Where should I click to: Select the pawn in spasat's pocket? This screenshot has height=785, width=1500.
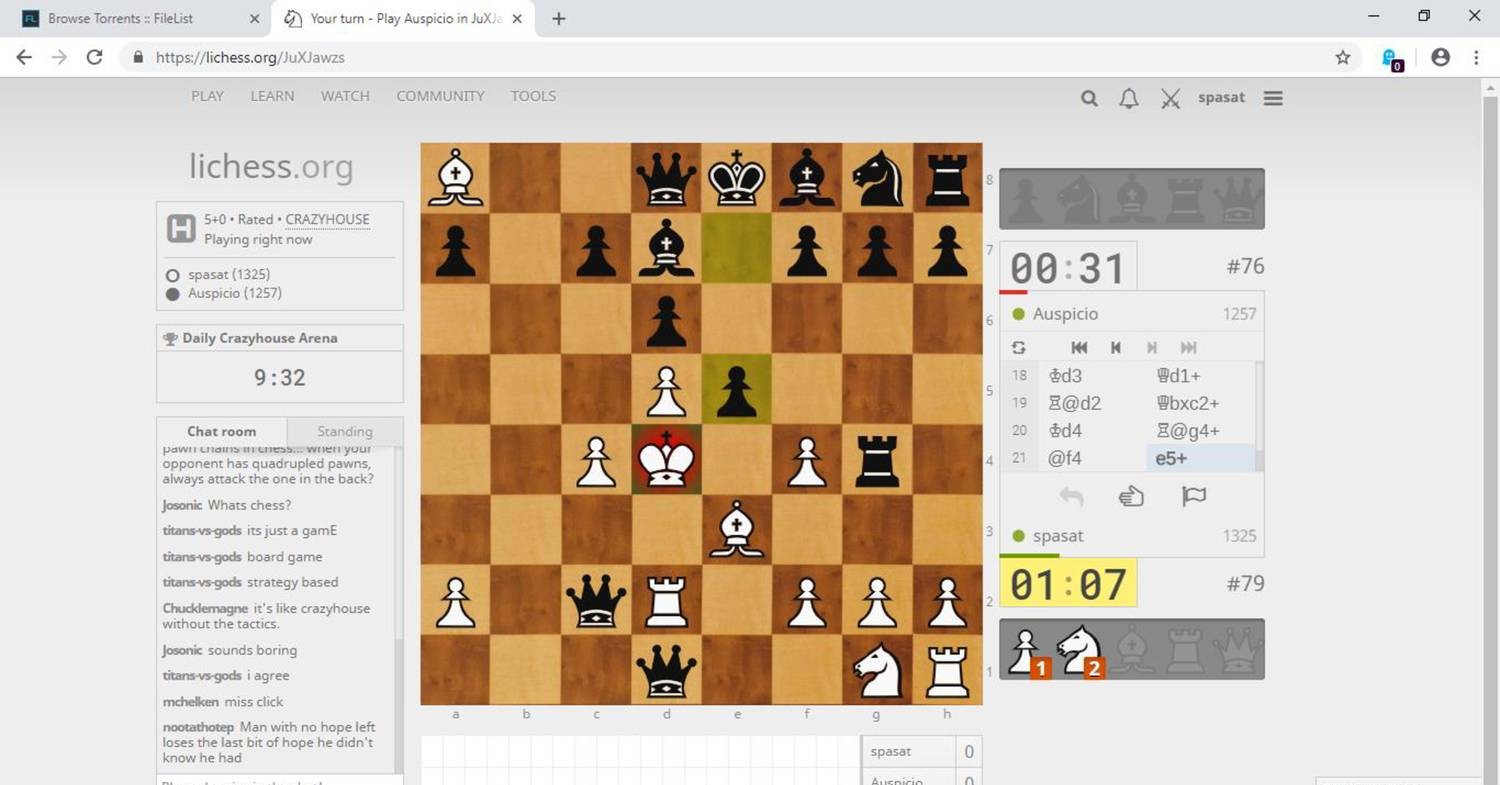[1026, 648]
